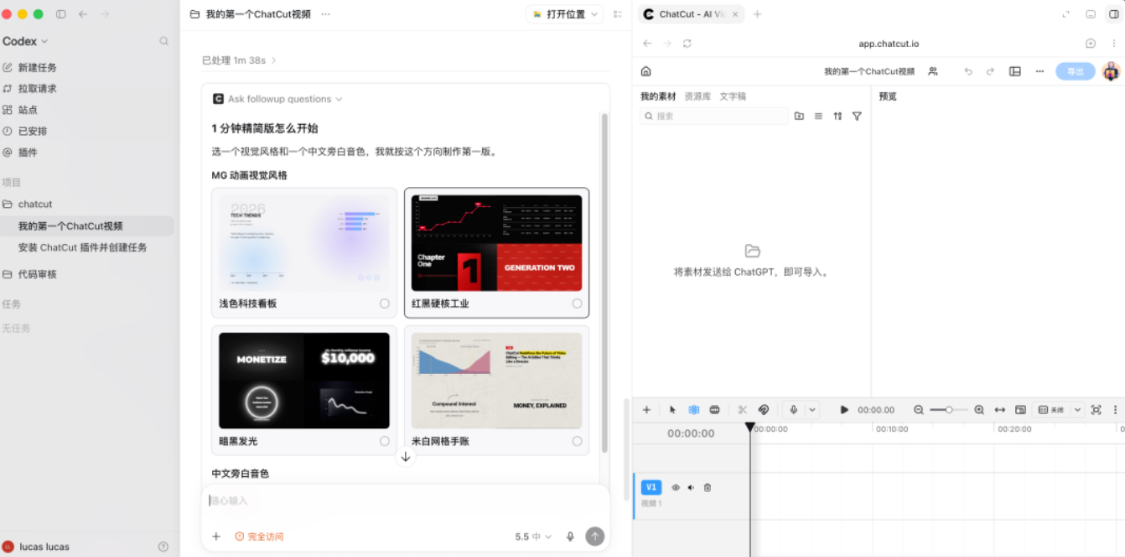The image size is (1125, 557).
Task: Click followup questions scrollbar
Action: (x=604, y=282)
